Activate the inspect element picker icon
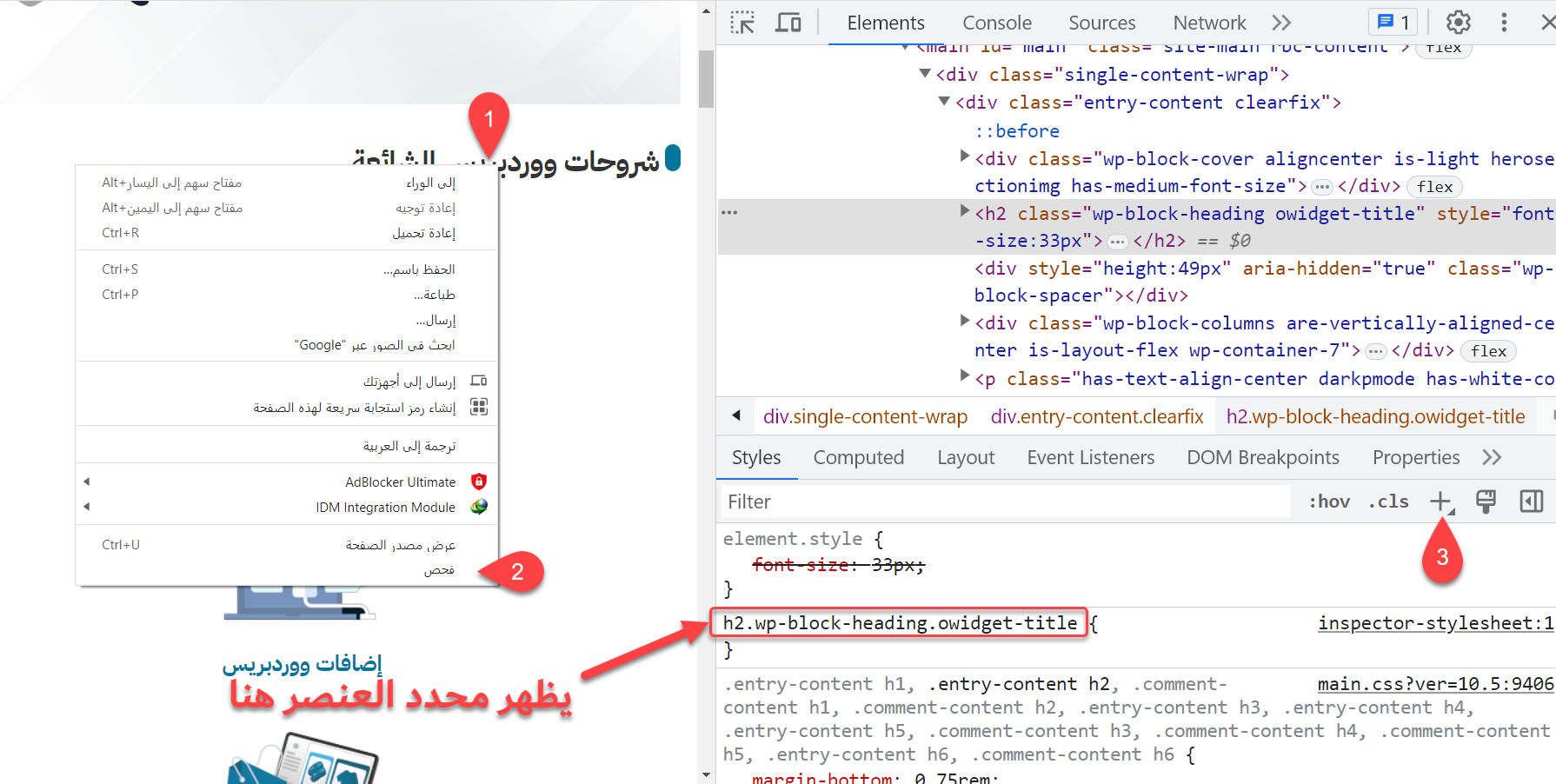The width and height of the screenshot is (1556, 784). point(742,23)
